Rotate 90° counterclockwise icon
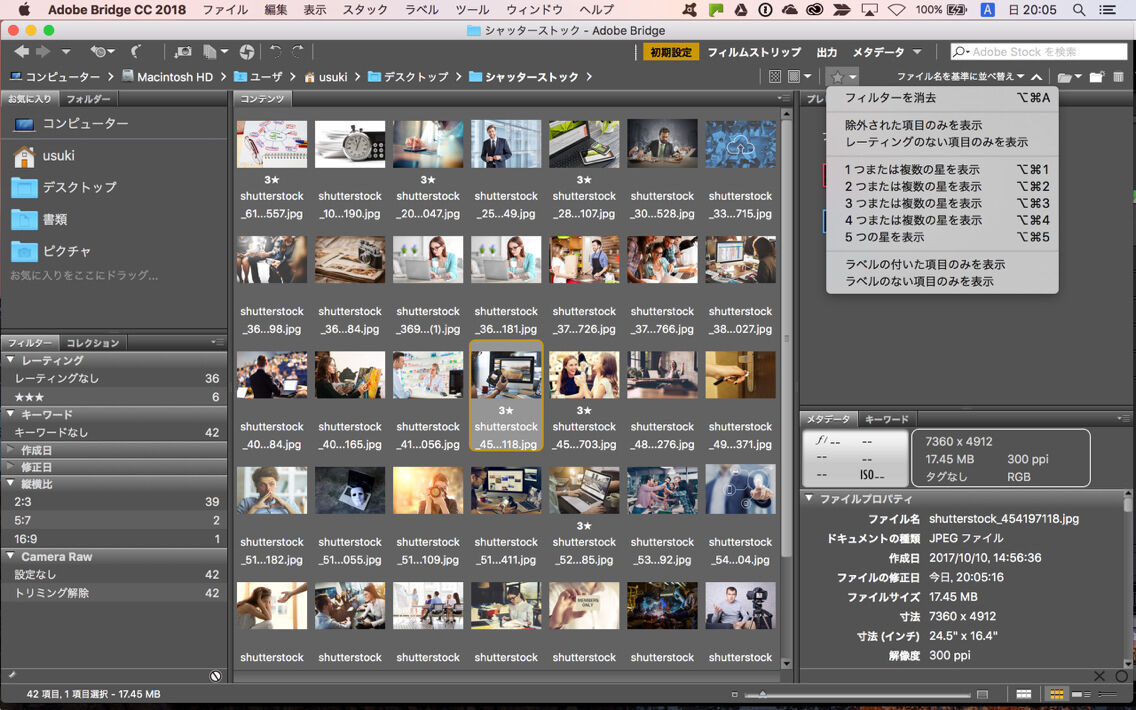This screenshot has height=710, width=1136. [x=275, y=51]
